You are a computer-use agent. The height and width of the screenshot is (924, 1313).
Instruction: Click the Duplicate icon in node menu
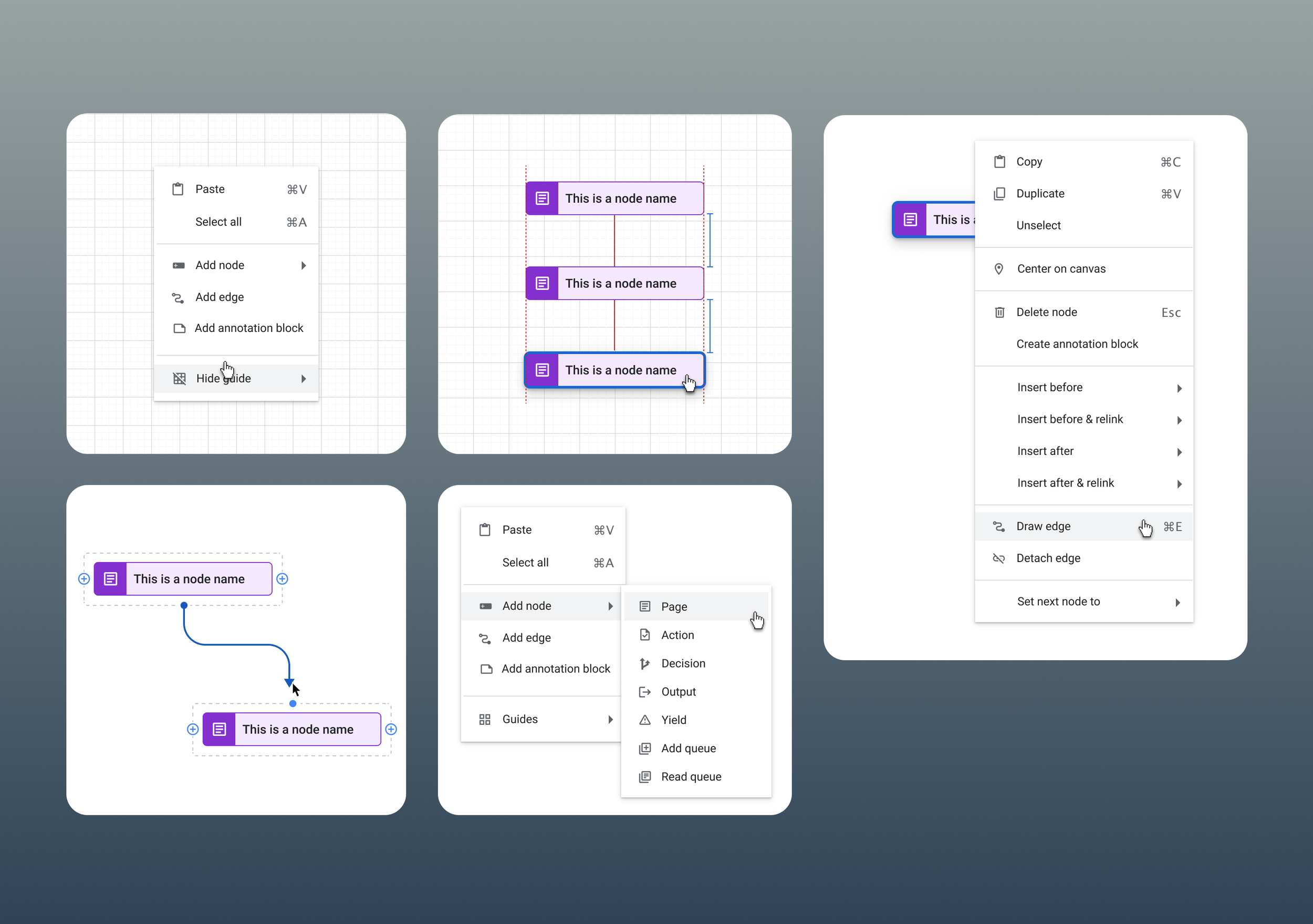(999, 194)
